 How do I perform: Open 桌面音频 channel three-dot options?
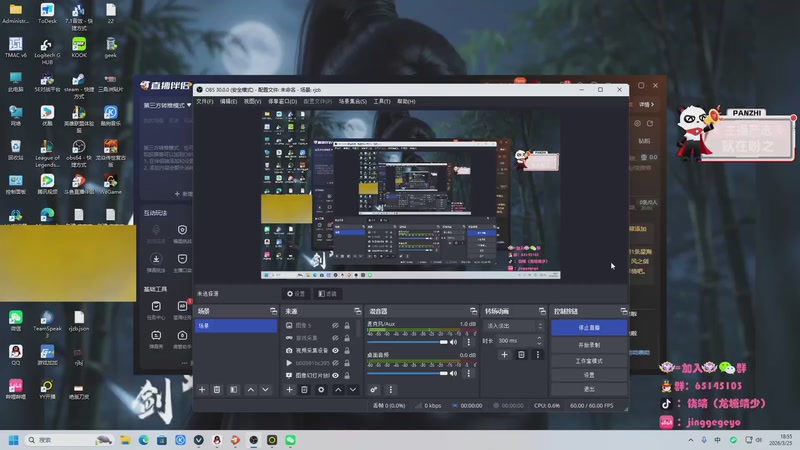[468, 373]
